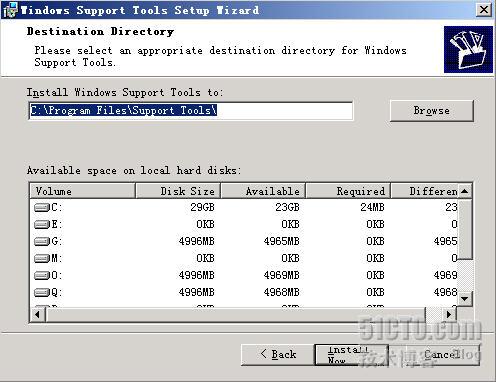Click the O: drive icon
Viewport: 496px width, 382px height.
coord(42,275)
